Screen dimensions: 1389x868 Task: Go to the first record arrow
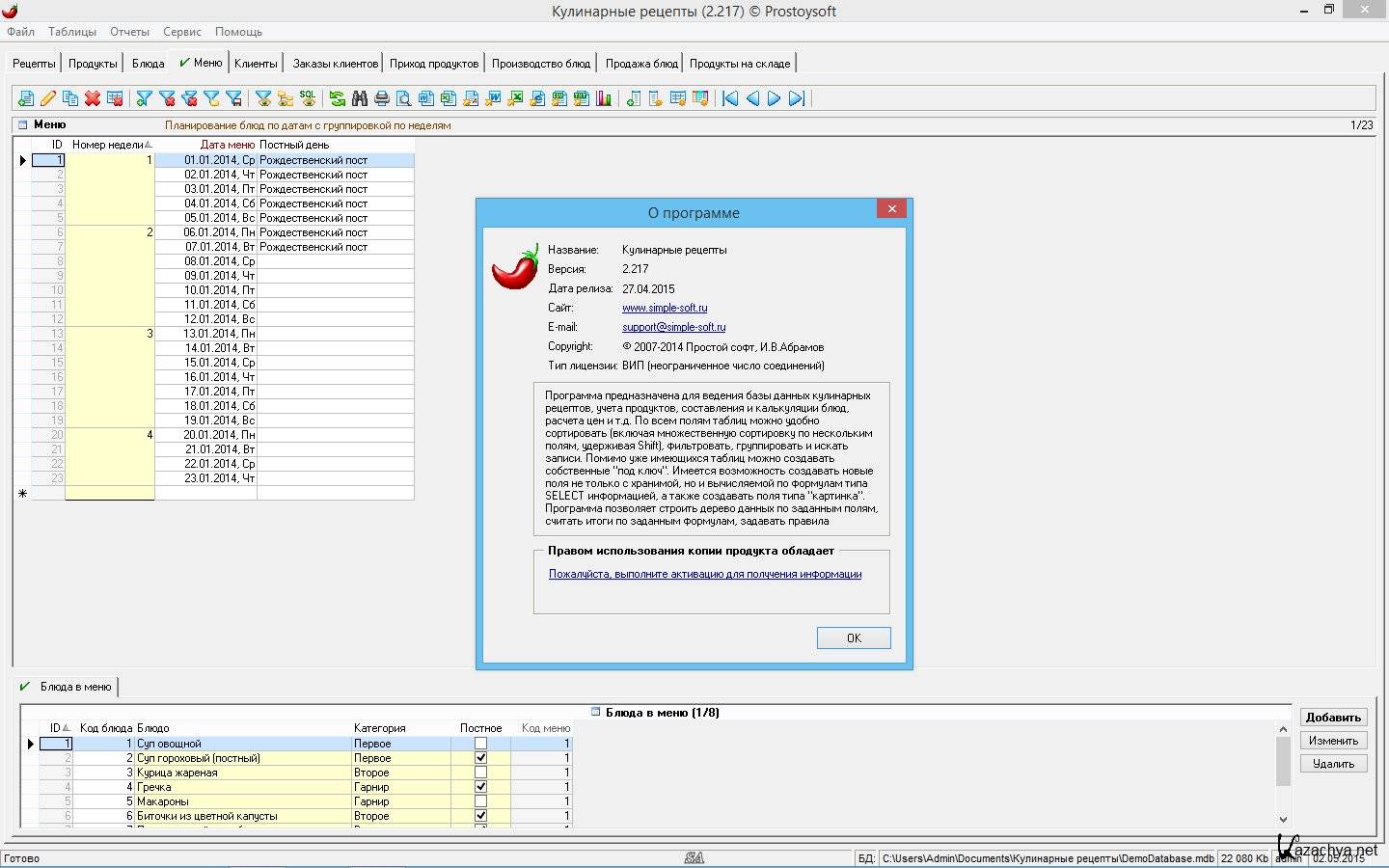(x=730, y=98)
